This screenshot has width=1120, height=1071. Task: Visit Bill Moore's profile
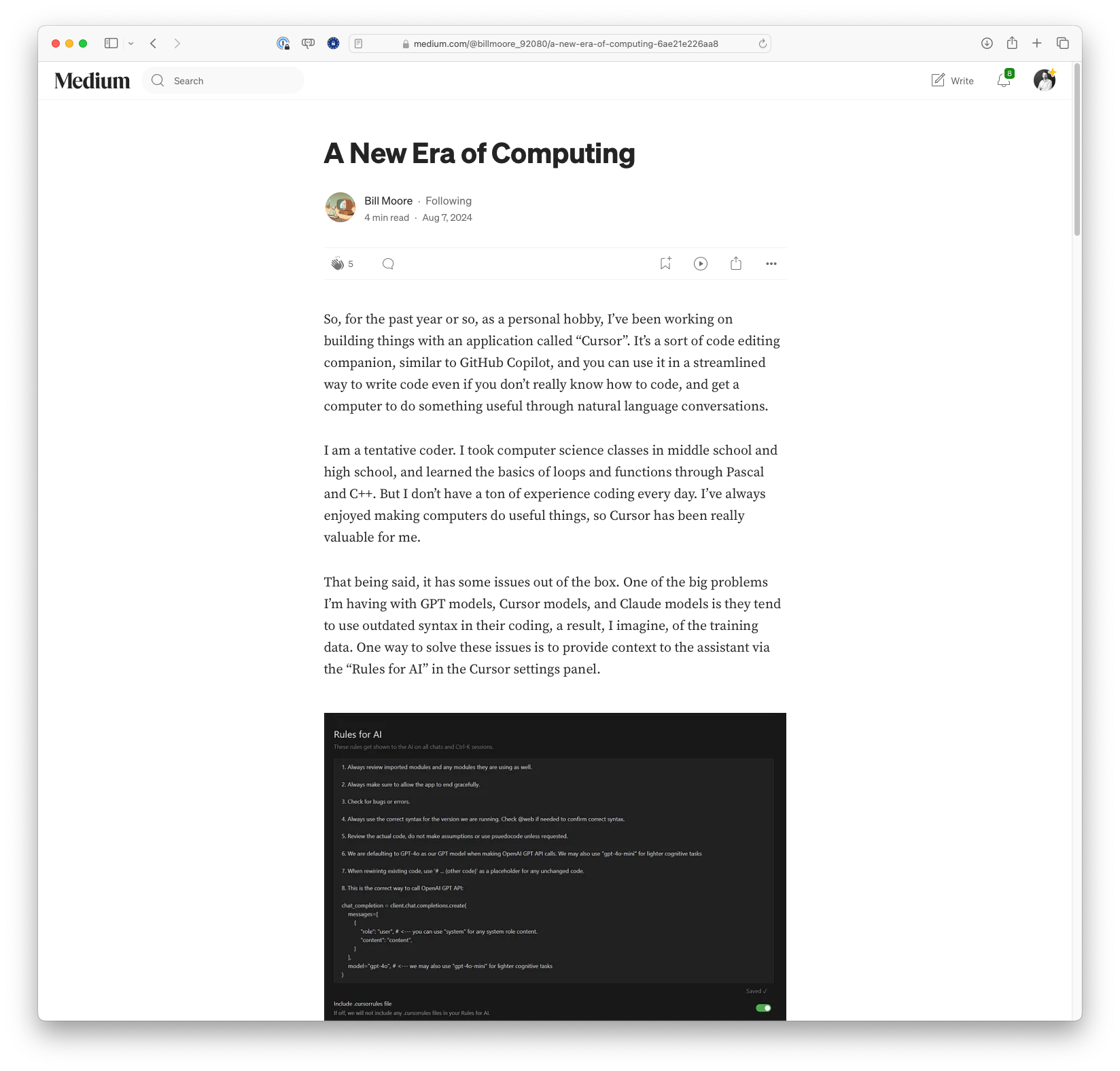388,200
